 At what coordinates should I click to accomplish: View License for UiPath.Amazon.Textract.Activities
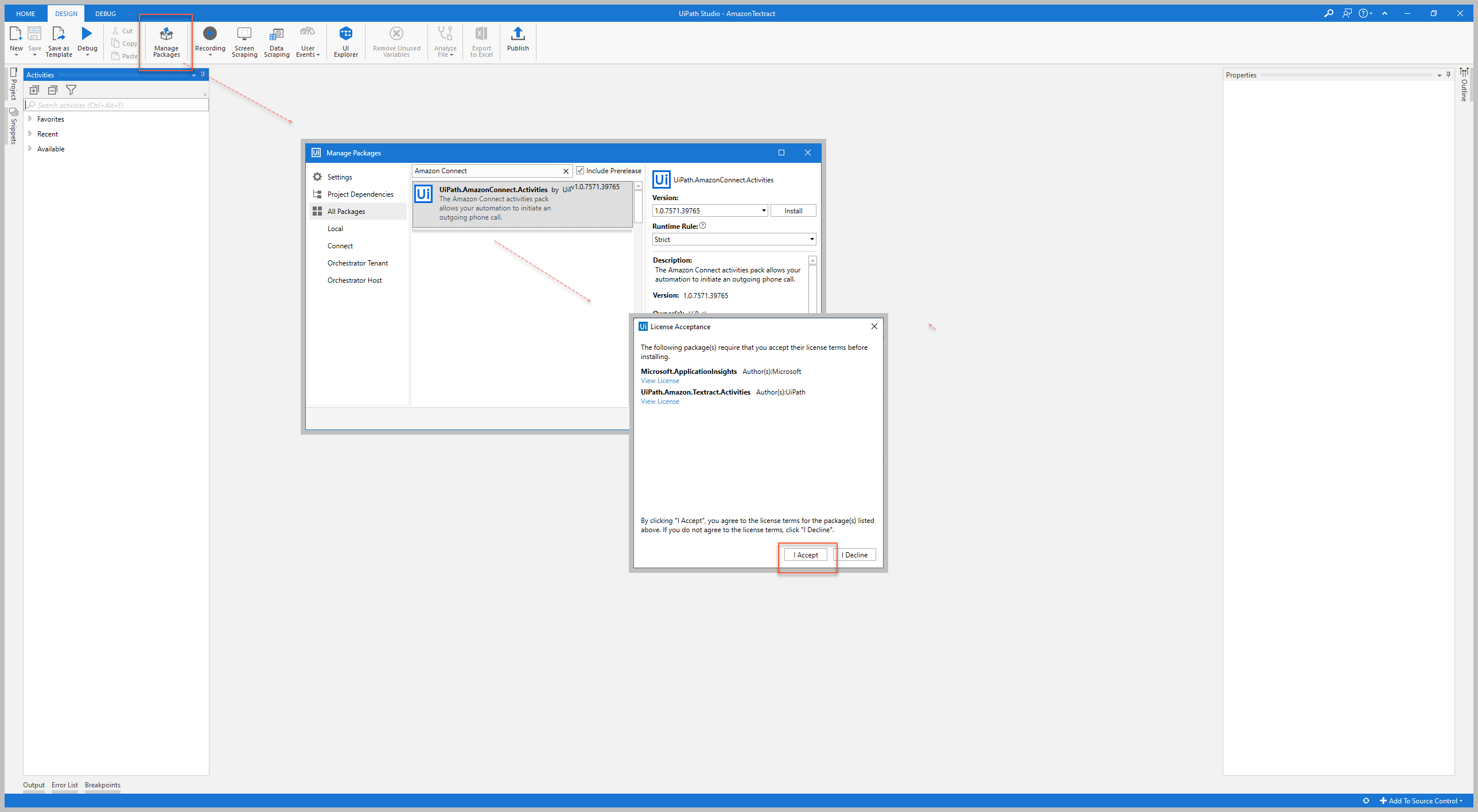(x=660, y=401)
